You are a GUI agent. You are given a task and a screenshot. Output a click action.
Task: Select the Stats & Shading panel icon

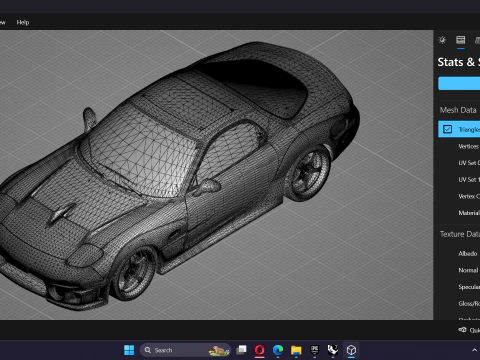[x=461, y=40]
